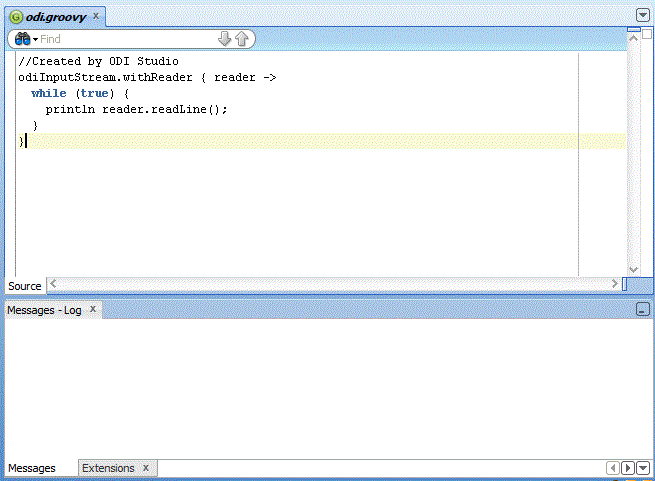
Task: Minimize the Messages log panel
Action: 643,309
